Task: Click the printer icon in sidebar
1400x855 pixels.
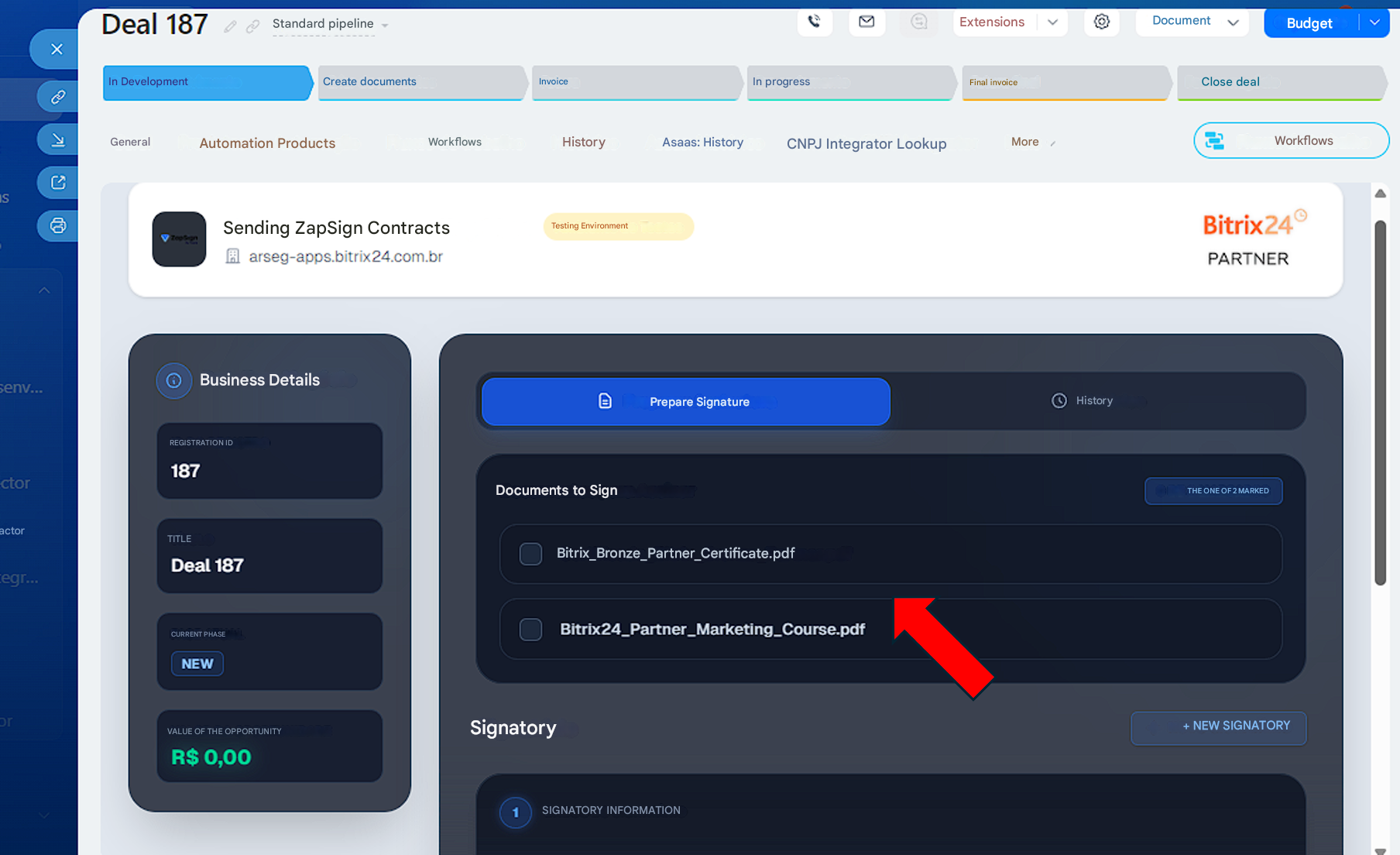Action: pyautogui.click(x=58, y=225)
